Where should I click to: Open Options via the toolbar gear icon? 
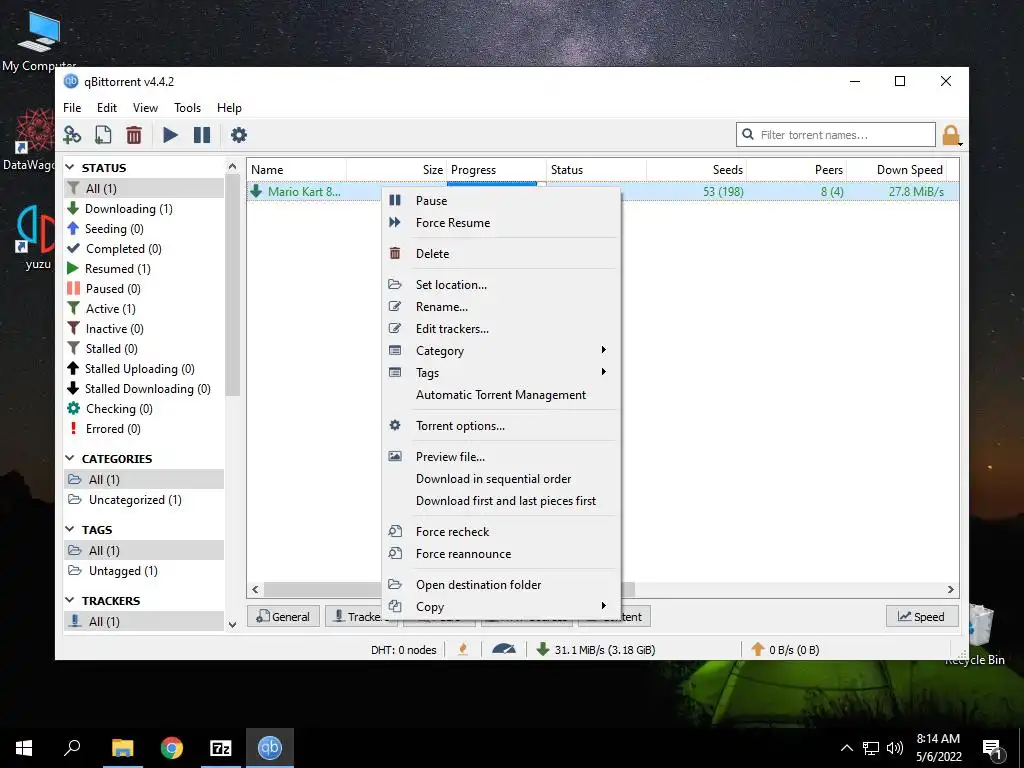(239, 135)
